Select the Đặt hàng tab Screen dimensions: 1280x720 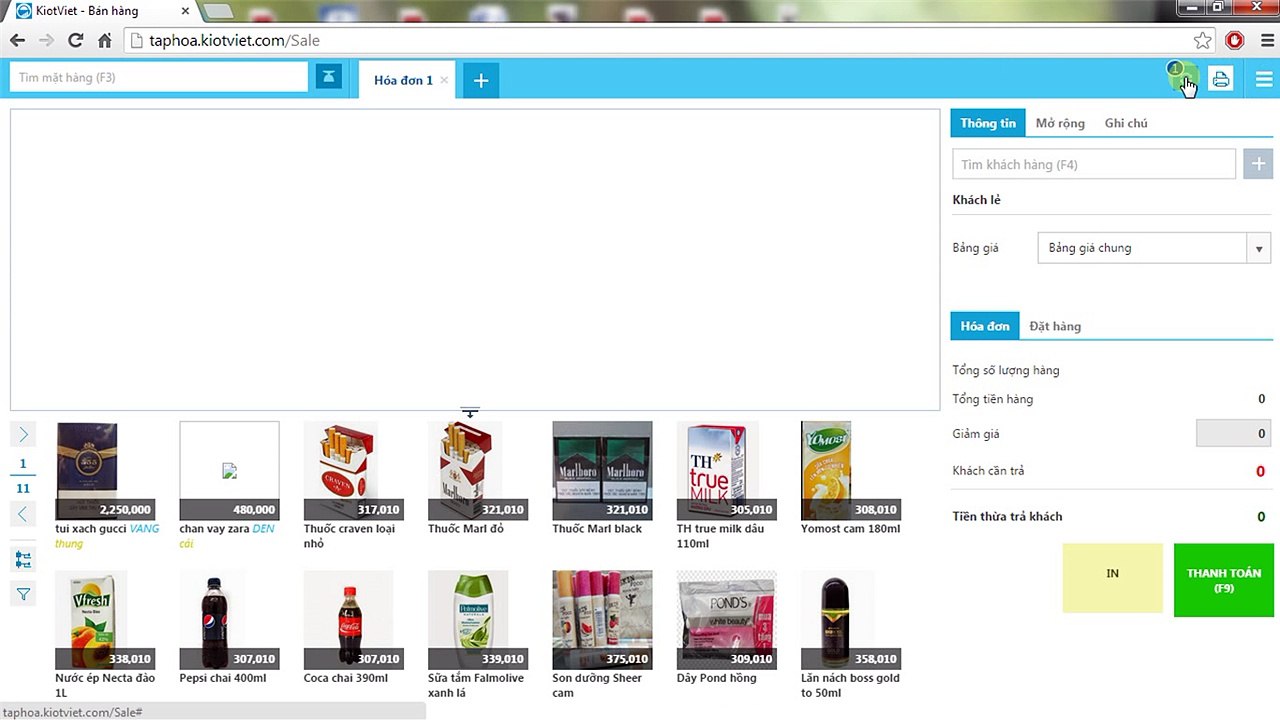tap(1055, 326)
